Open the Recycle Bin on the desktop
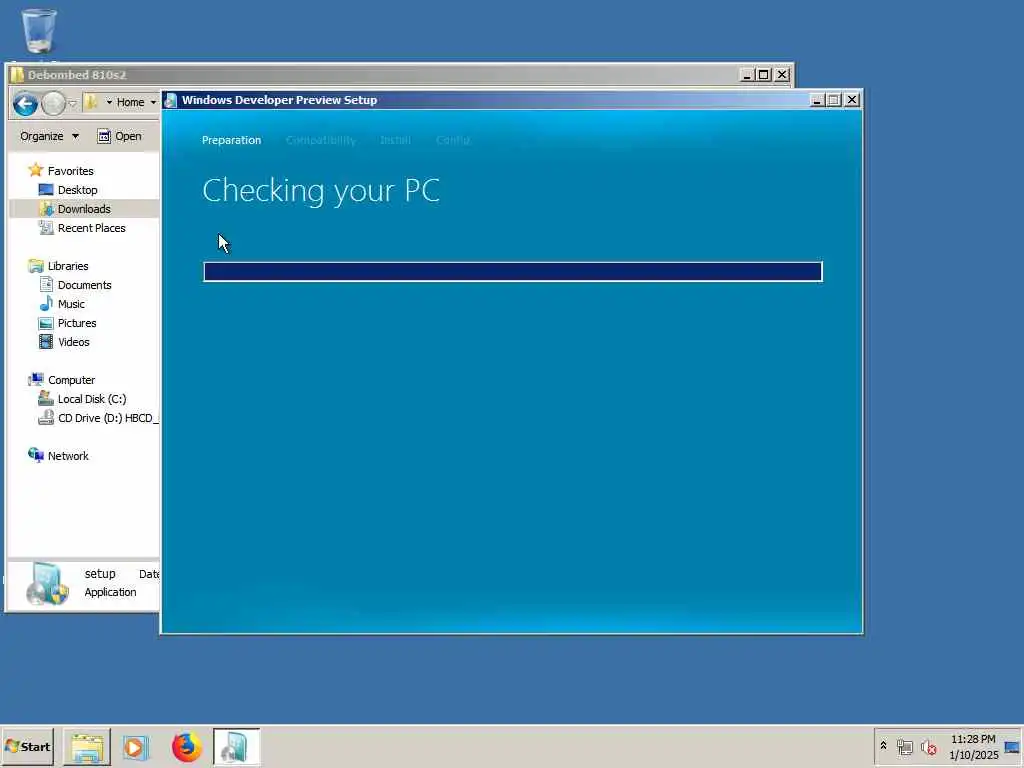Screen dimensions: 1024x768 pyautogui.click(x=39, y=31)
